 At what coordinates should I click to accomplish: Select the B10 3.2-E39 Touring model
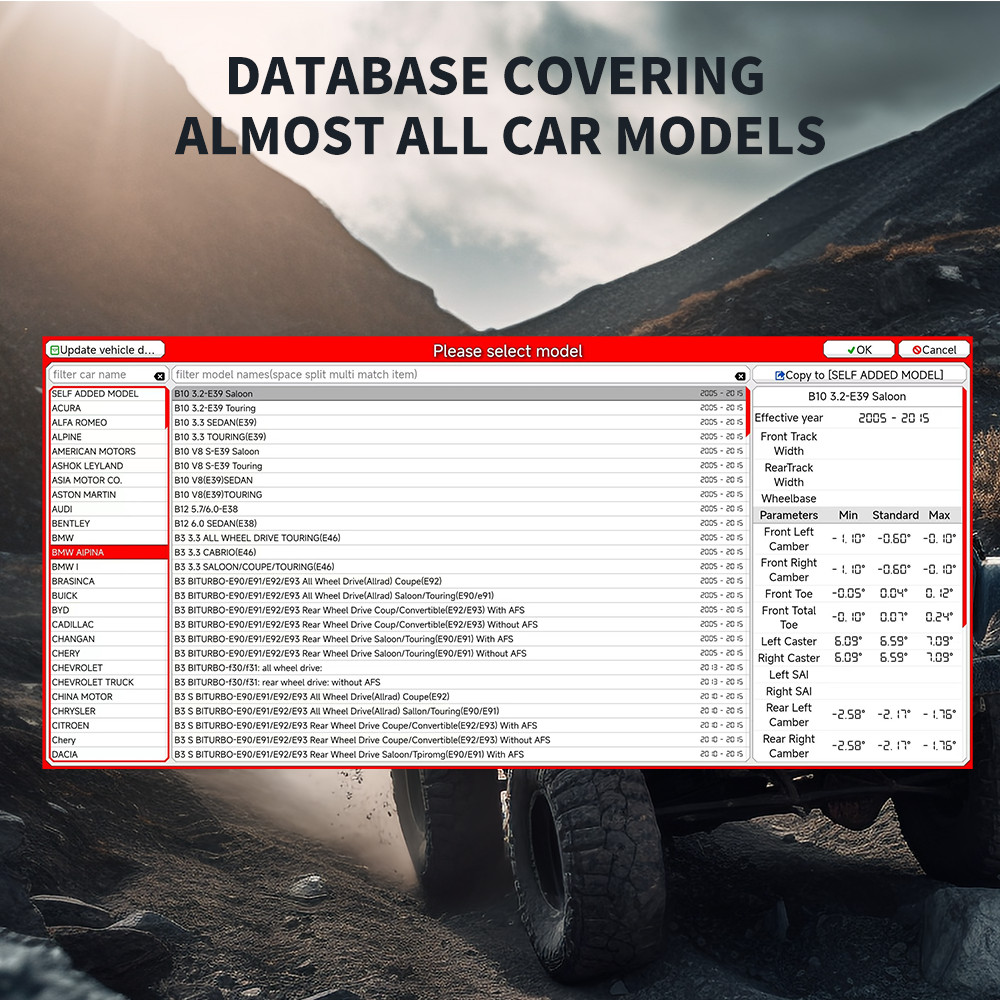click(215, 408)
